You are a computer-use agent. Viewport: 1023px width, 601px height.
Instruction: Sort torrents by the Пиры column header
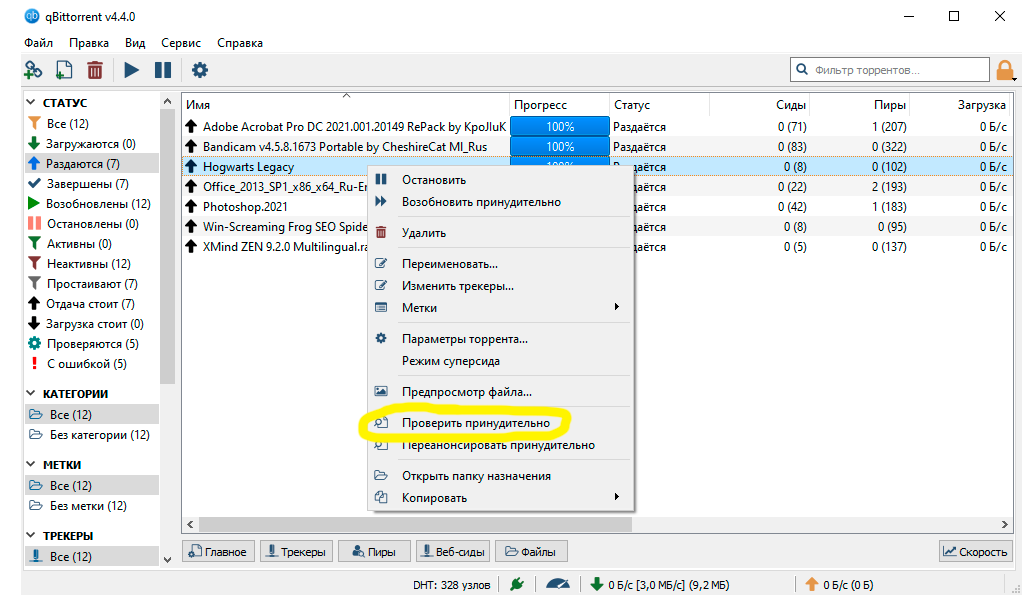859,104
